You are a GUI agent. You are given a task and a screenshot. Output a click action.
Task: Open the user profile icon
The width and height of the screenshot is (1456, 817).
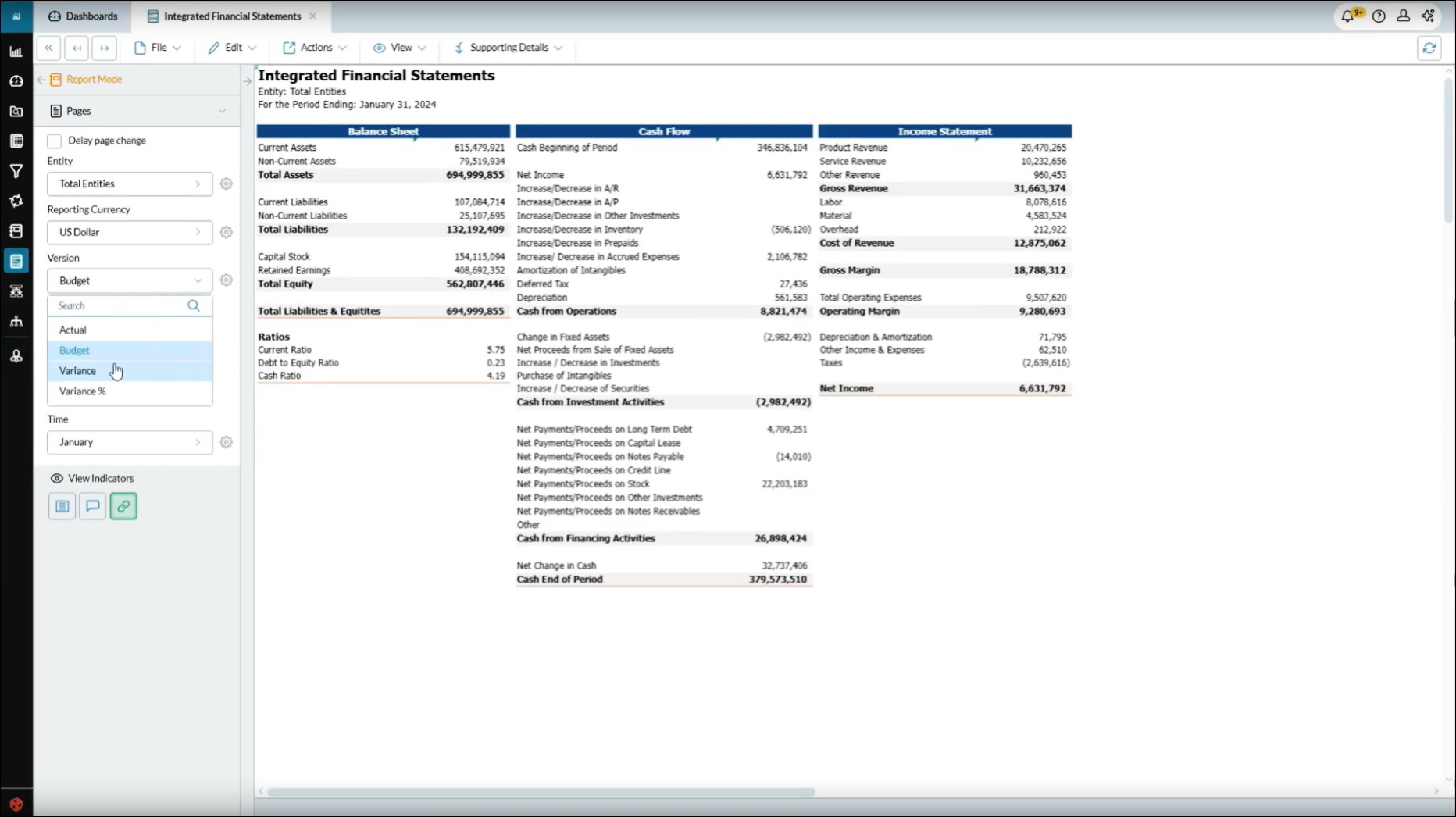(1403, 16)
